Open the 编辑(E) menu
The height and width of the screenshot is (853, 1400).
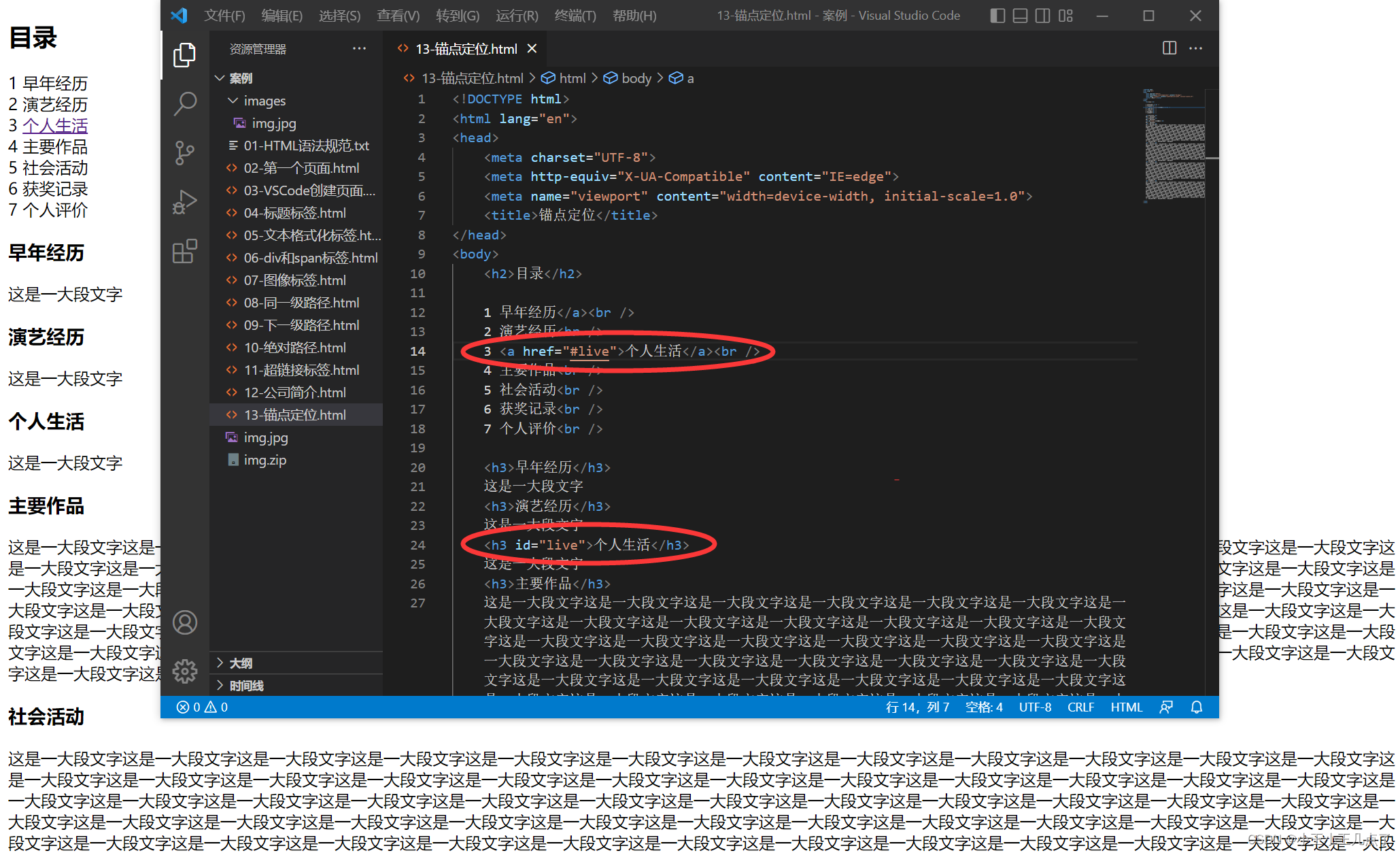[x=282, y=15]
